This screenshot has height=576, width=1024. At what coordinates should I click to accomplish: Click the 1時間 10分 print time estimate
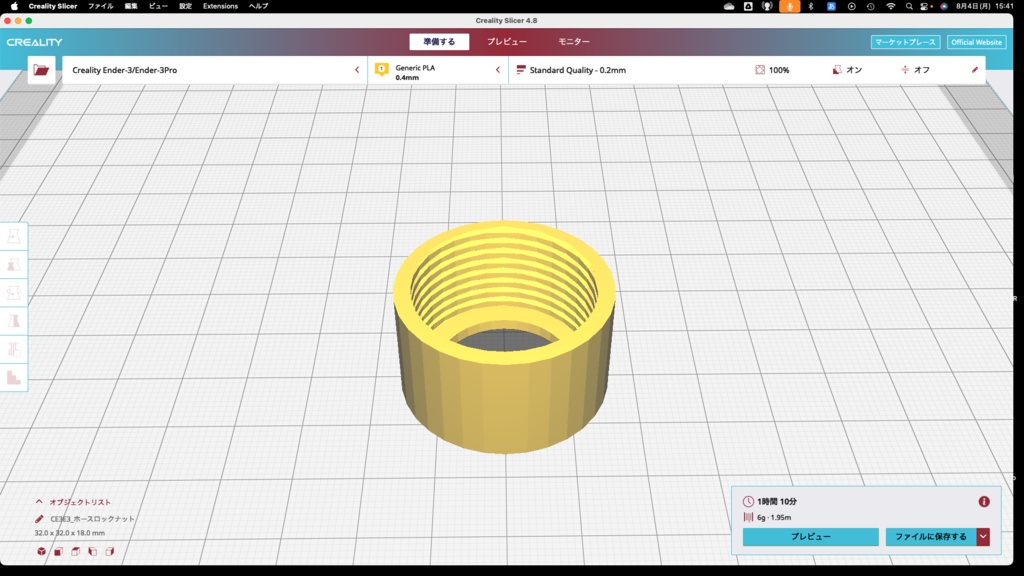tap(777, 502)
